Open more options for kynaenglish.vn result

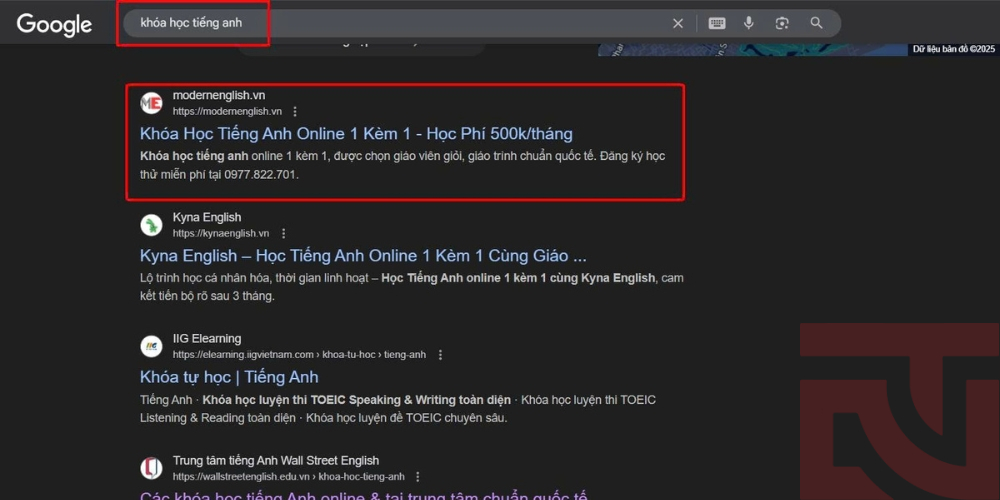click(284, 233)
